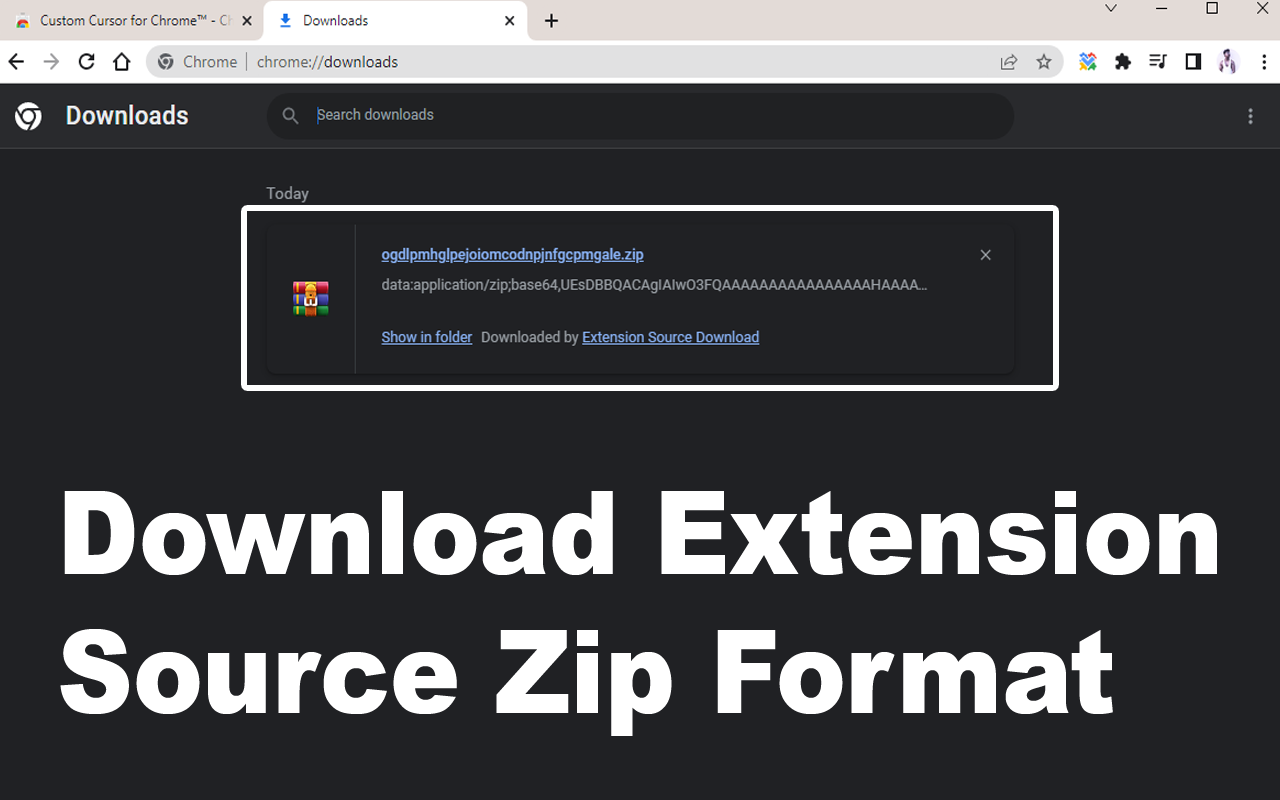Click the magnifier icon in Search downloads
The height and width of the screenshot is (800, 1280).
coord(291,116)
